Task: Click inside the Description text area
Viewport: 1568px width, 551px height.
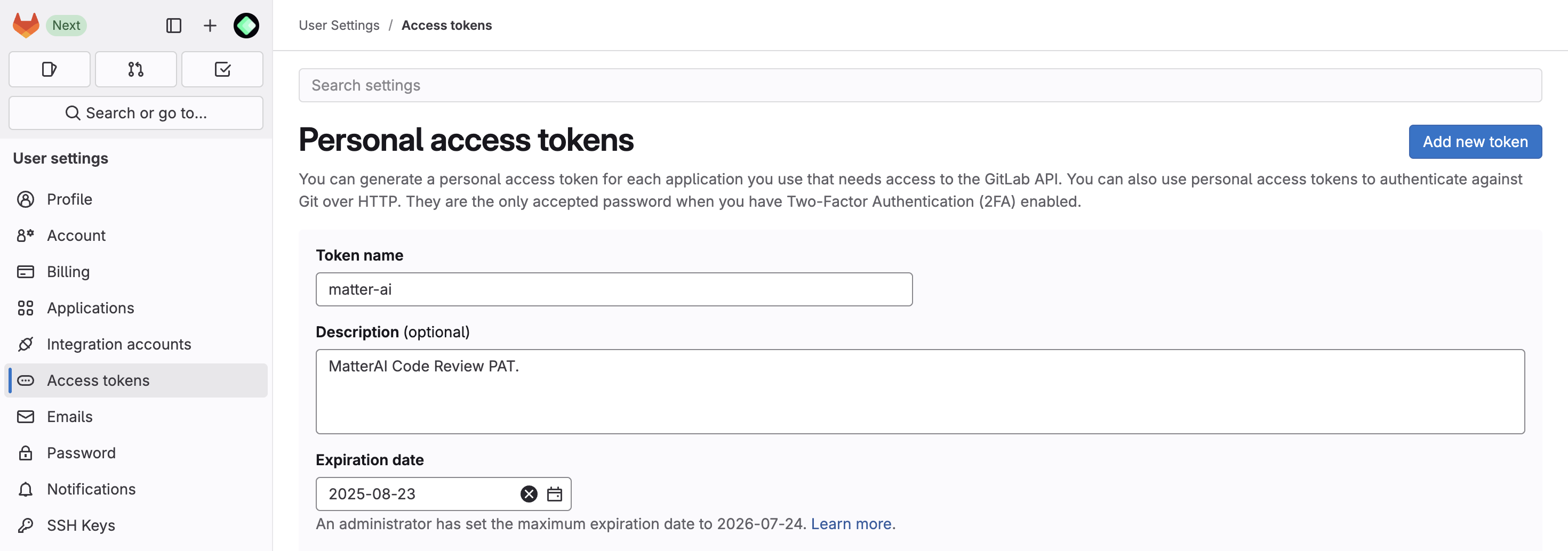Action: click(920, 392)
